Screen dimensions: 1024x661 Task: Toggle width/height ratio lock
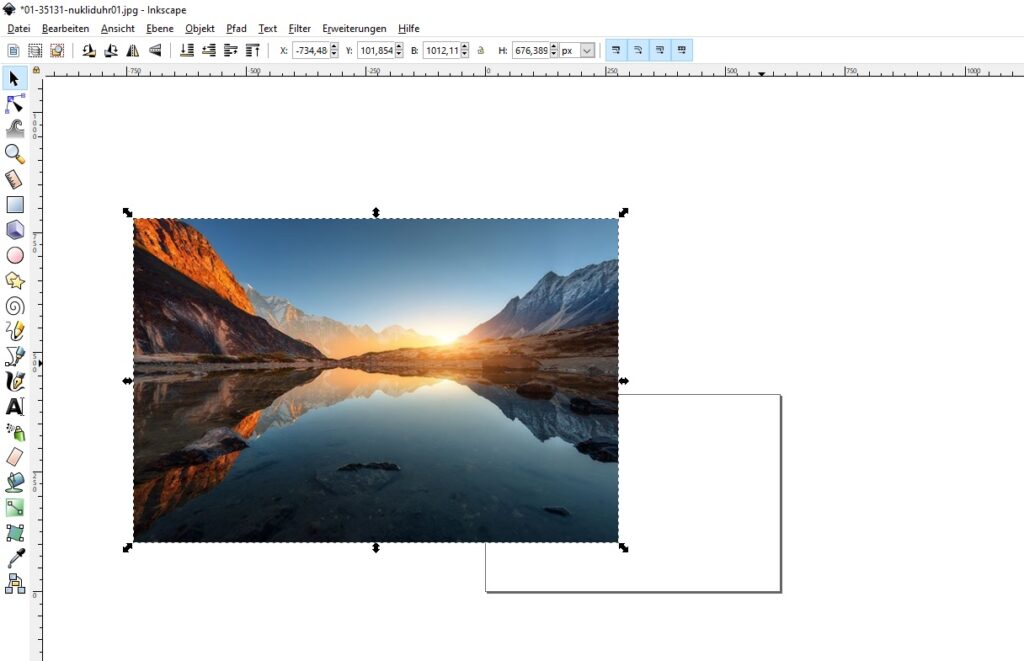[x=481, y=50]
